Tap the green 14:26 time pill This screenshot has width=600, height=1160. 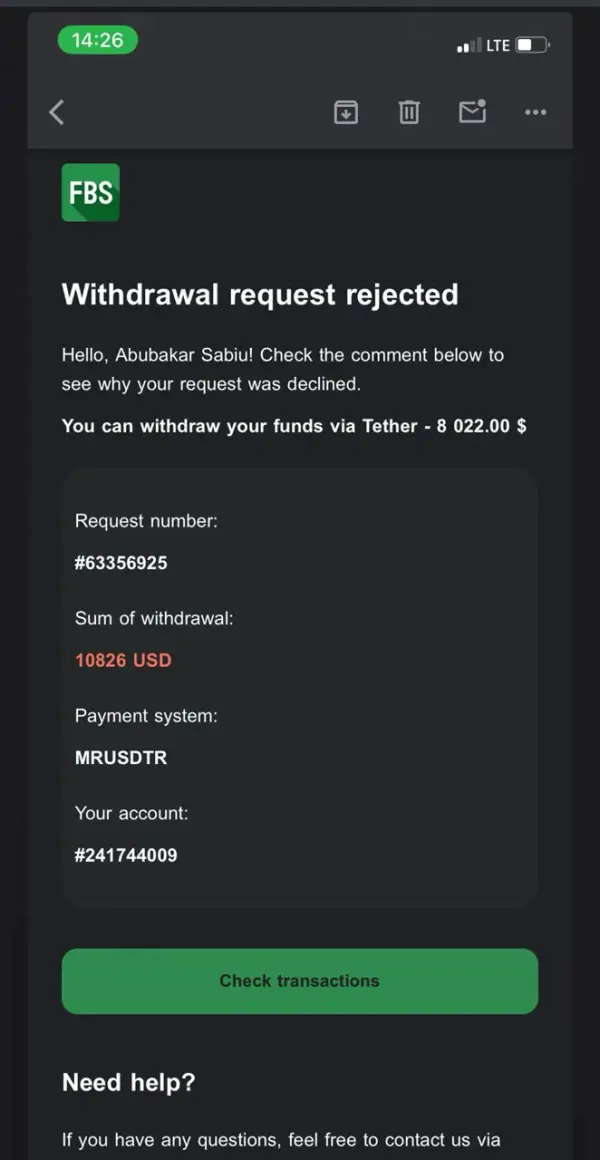97,40
